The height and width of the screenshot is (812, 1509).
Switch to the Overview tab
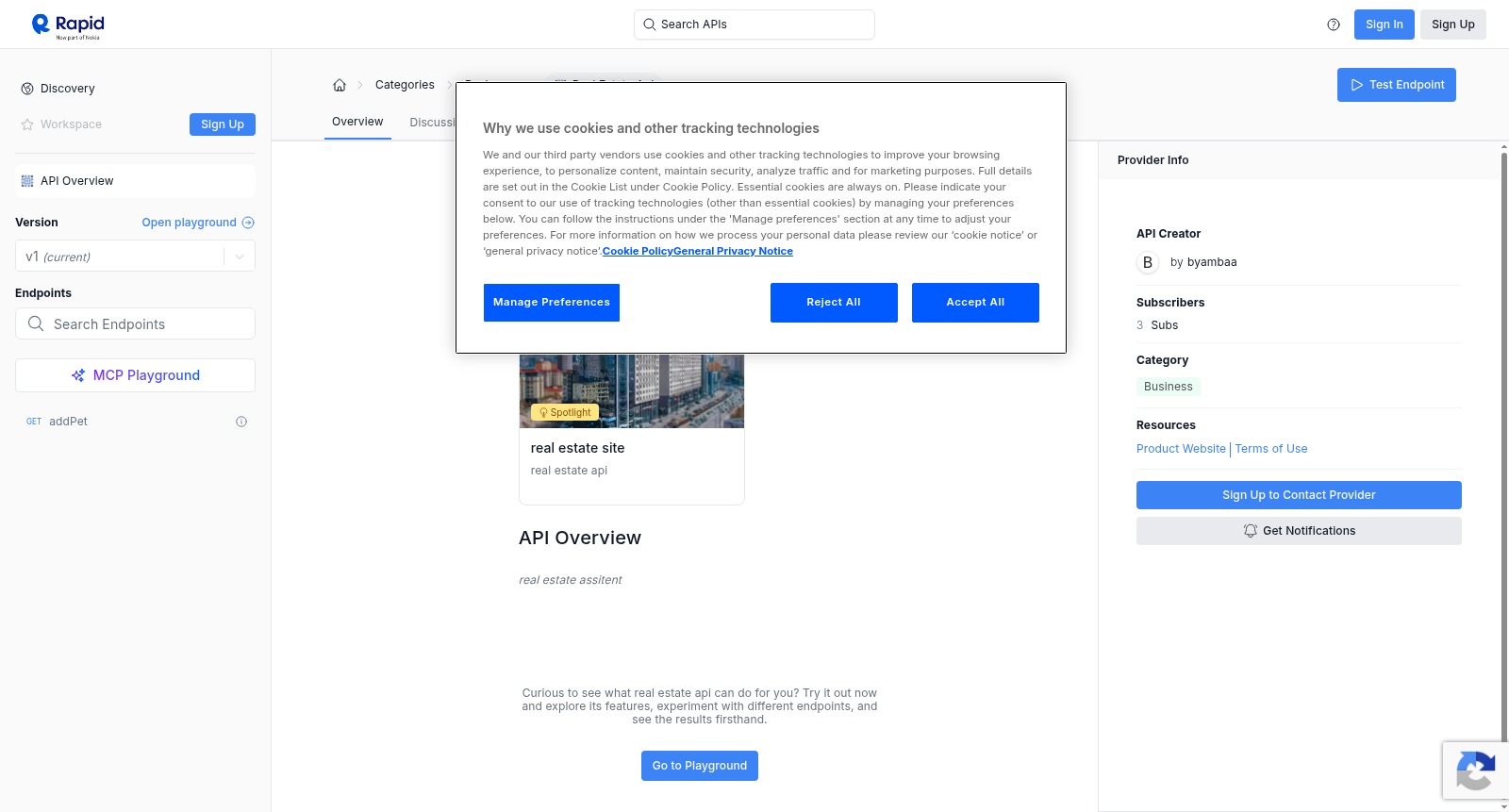pyautogui.click(x=357, y=122)
